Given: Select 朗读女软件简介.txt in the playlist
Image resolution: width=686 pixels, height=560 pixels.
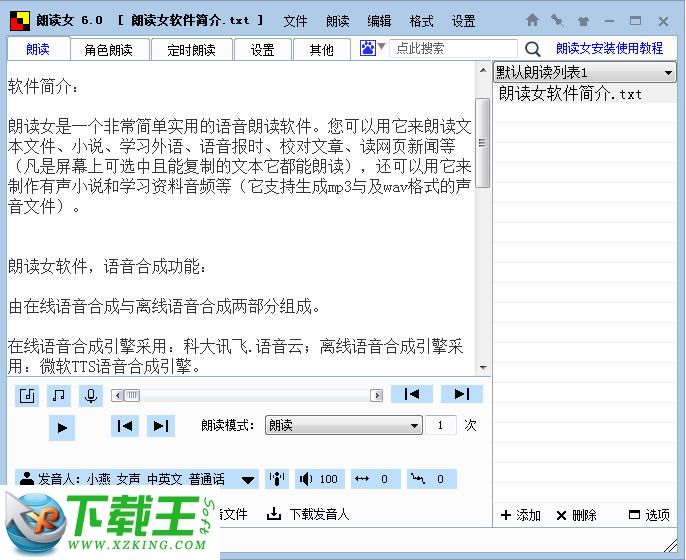Looking at the screenshot, I should [584, 93].
